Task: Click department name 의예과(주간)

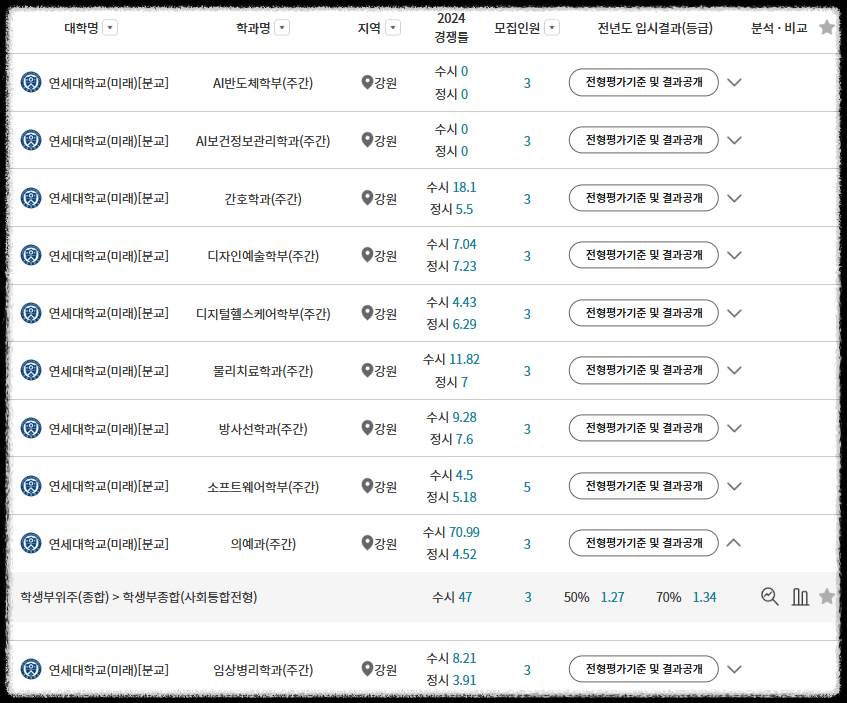Action: coord(263,544)
